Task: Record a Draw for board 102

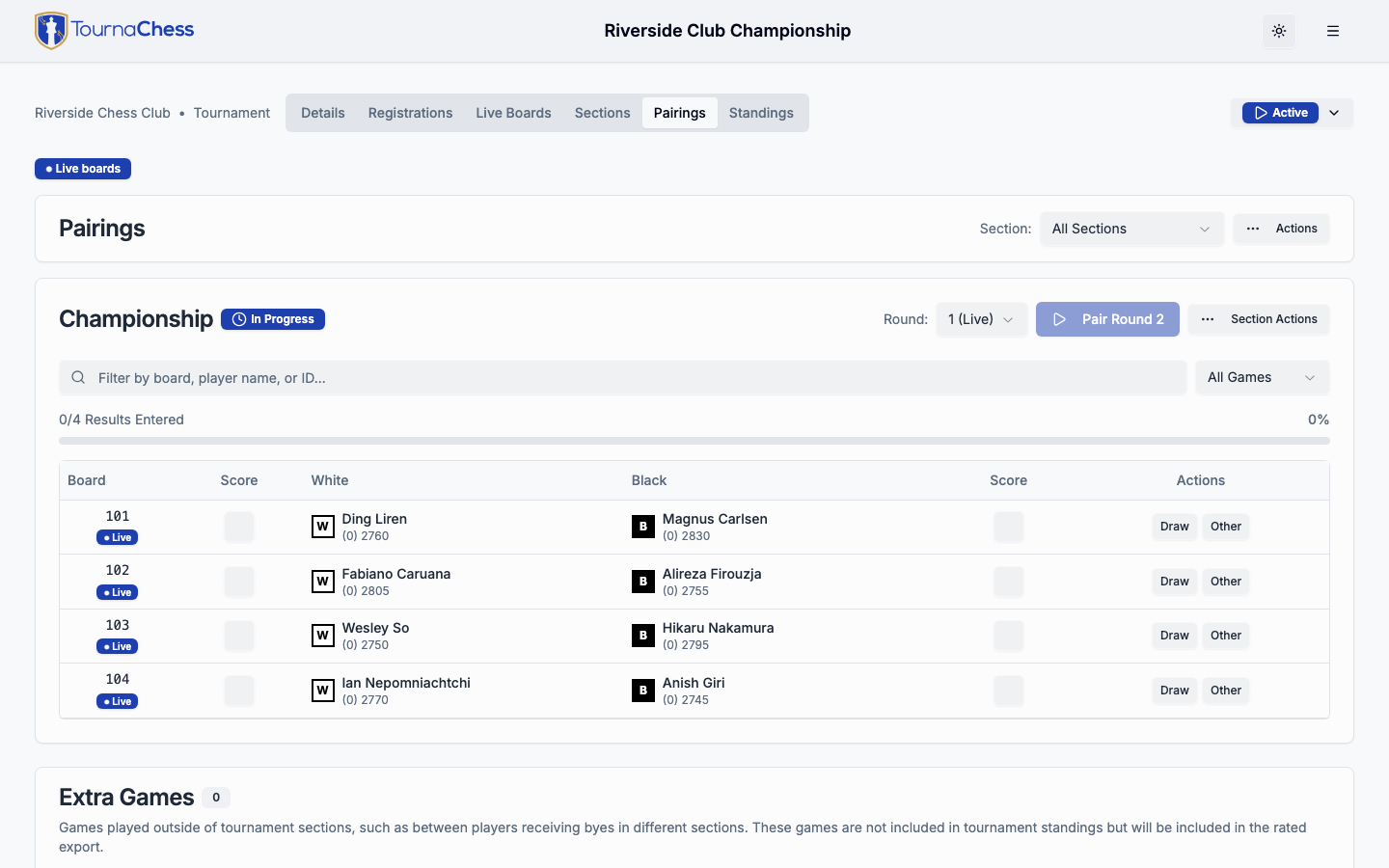Action: pos(1175,582)
